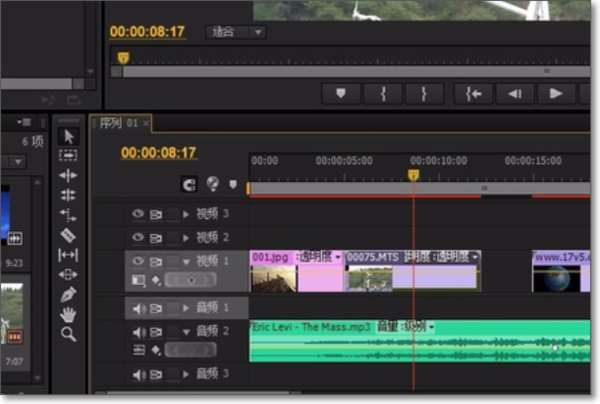Open the monitor zoom fit dropdown
The width and height of the screenshot is (600, 404).
coord(236,32)
